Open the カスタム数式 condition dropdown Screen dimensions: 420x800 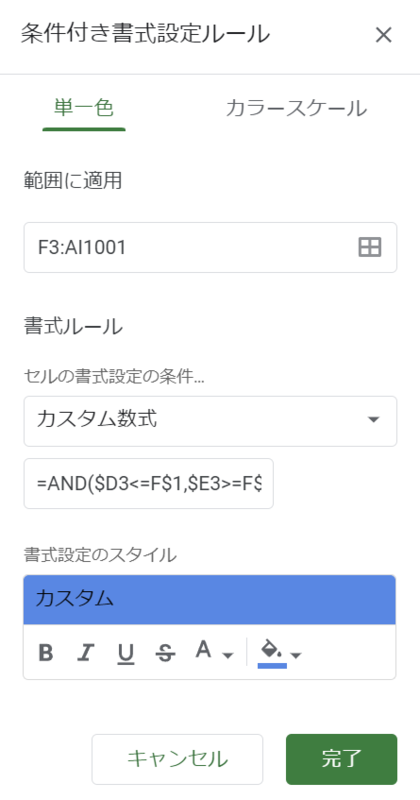(x=210, y=421)
